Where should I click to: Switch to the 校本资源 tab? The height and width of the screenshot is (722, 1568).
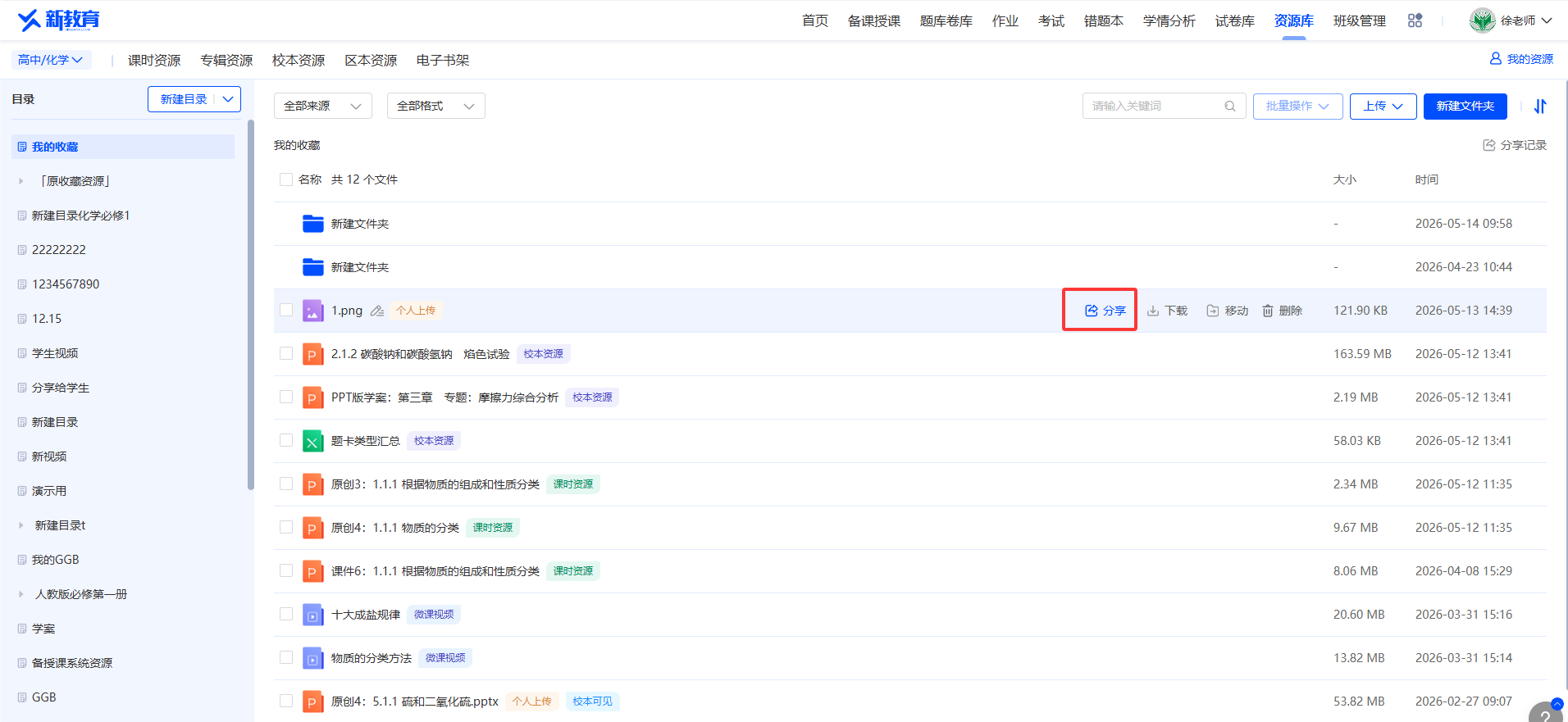click(x=299, y=60)
